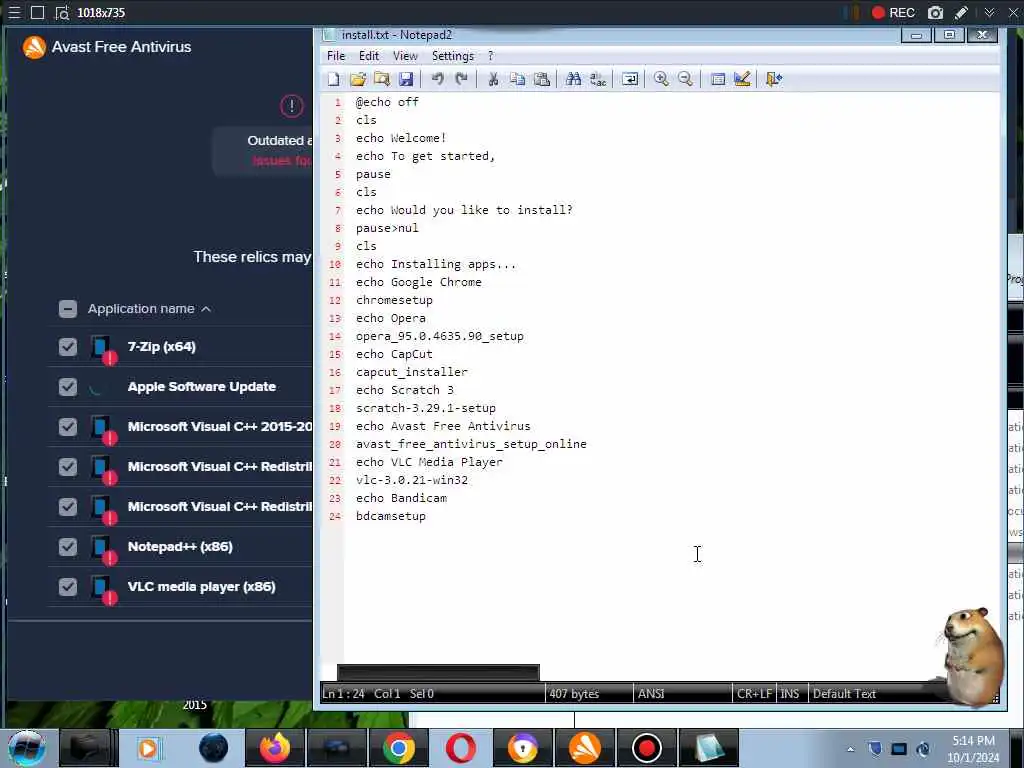
Task: Activate the pencil drawing tool in recorder bar
Action: tap(961, 12)
